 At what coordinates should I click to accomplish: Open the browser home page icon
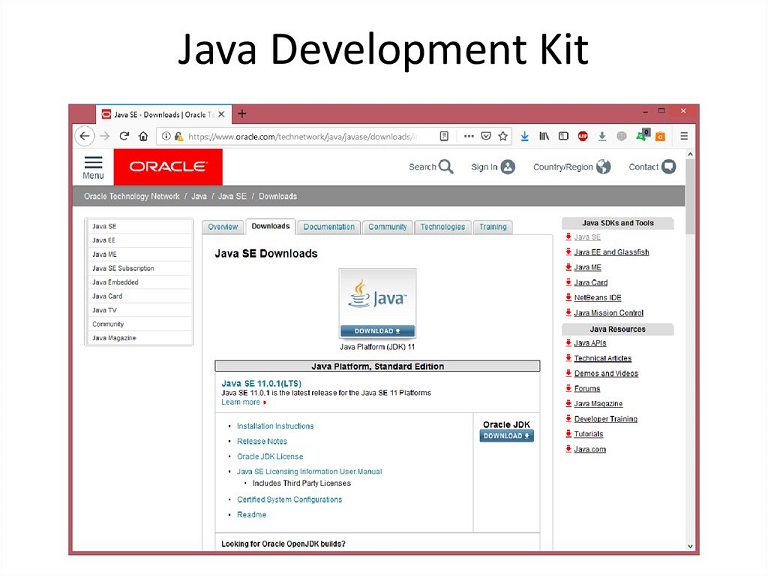(143, 136)
